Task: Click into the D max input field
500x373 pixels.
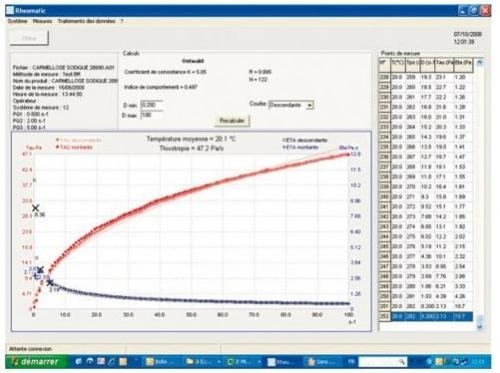Action: click(152, 115)
